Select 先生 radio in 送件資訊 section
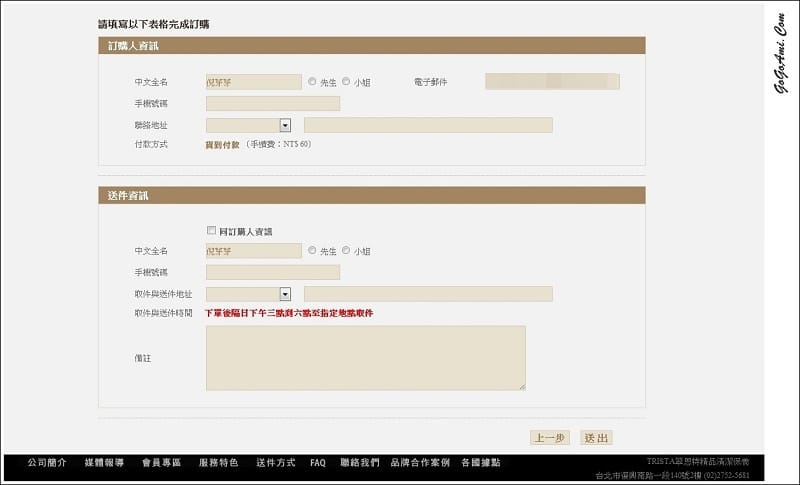 pyautogui.click(x=312, y=250)
